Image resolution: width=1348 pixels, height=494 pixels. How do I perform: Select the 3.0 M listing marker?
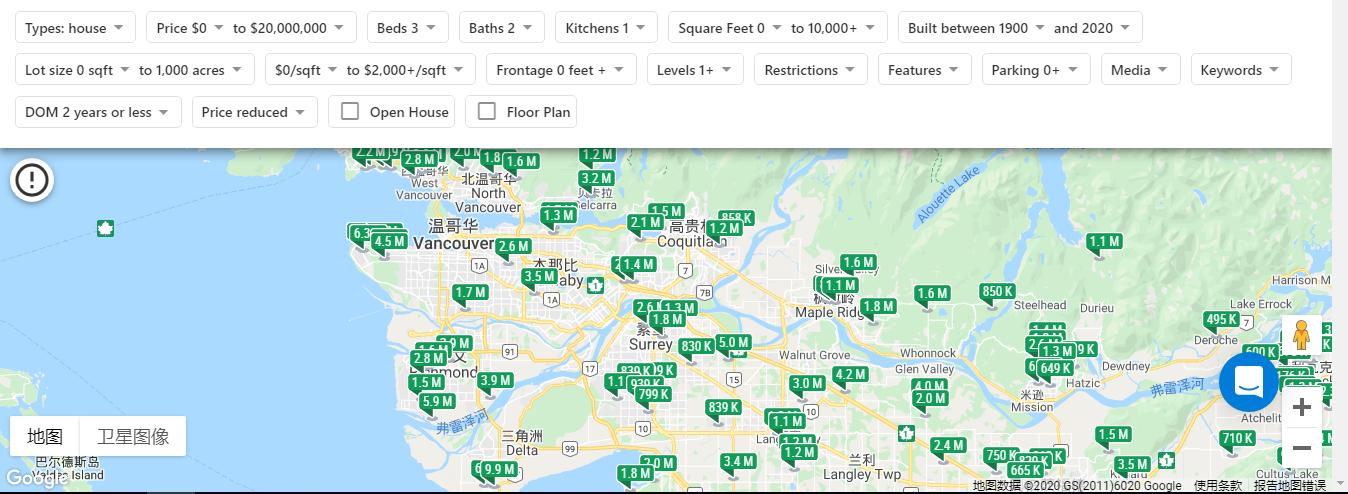(807, 383)
